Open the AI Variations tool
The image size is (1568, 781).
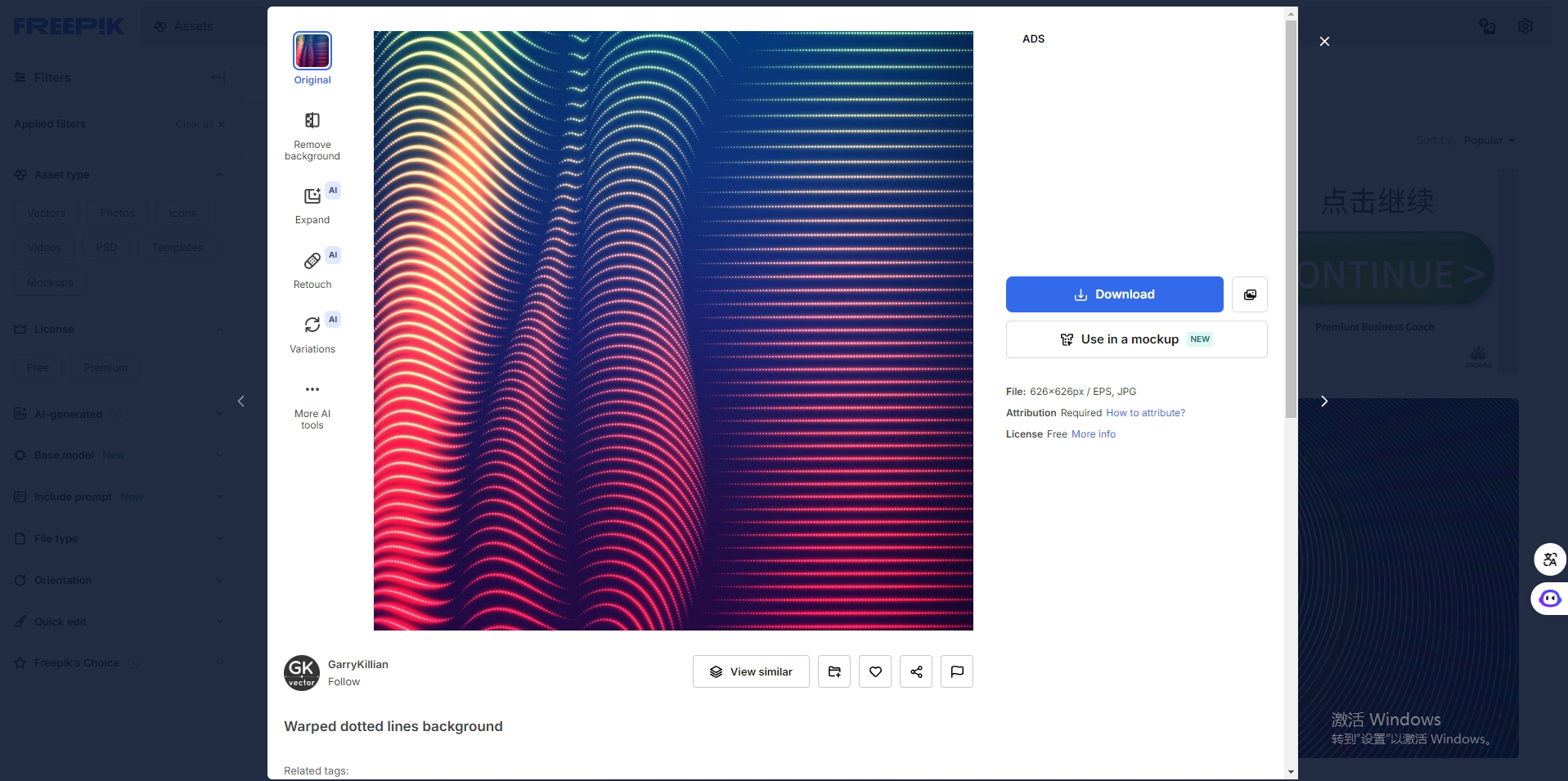tap(312, 333)
